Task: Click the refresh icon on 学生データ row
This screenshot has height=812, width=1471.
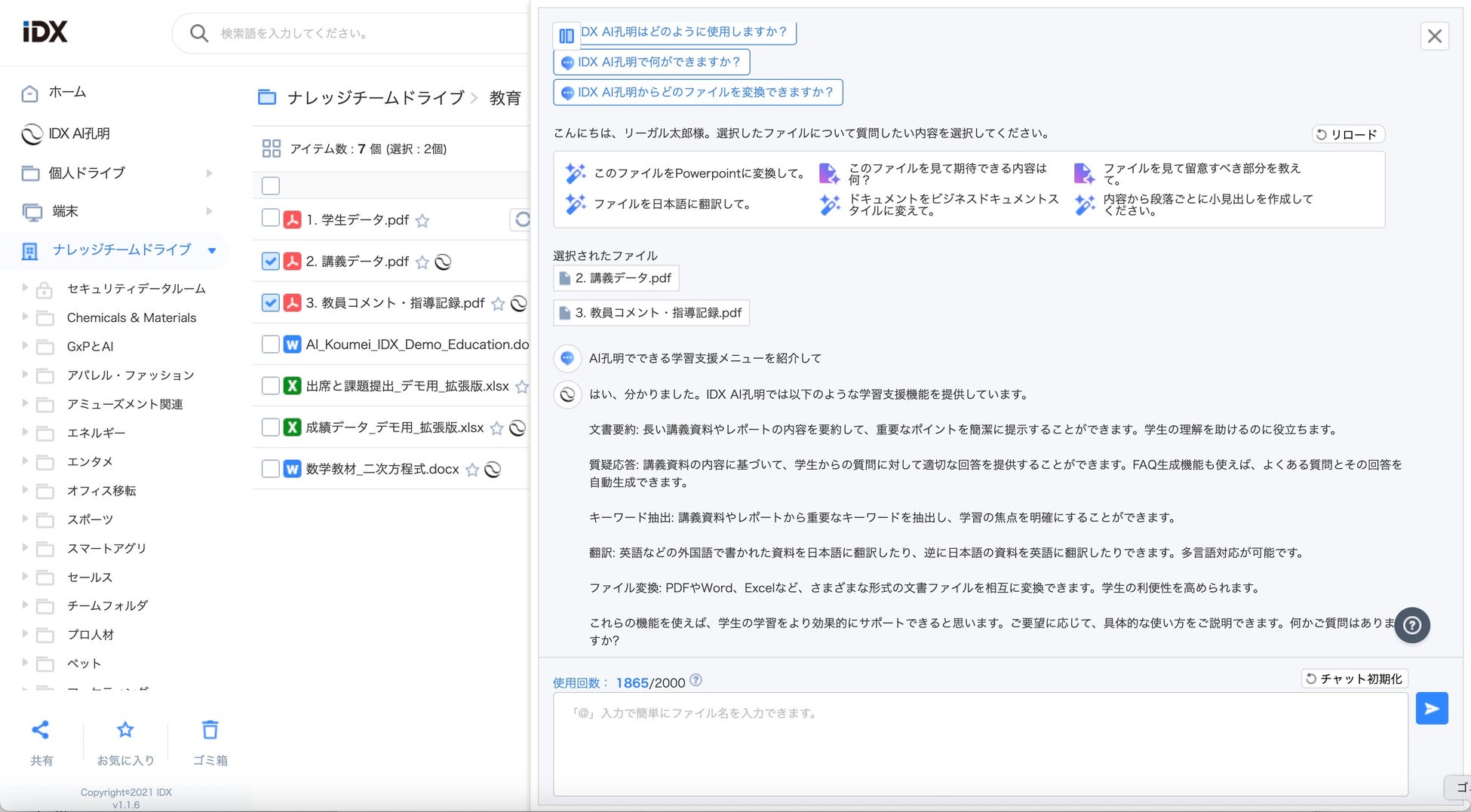Action: (x=522, y=219)
